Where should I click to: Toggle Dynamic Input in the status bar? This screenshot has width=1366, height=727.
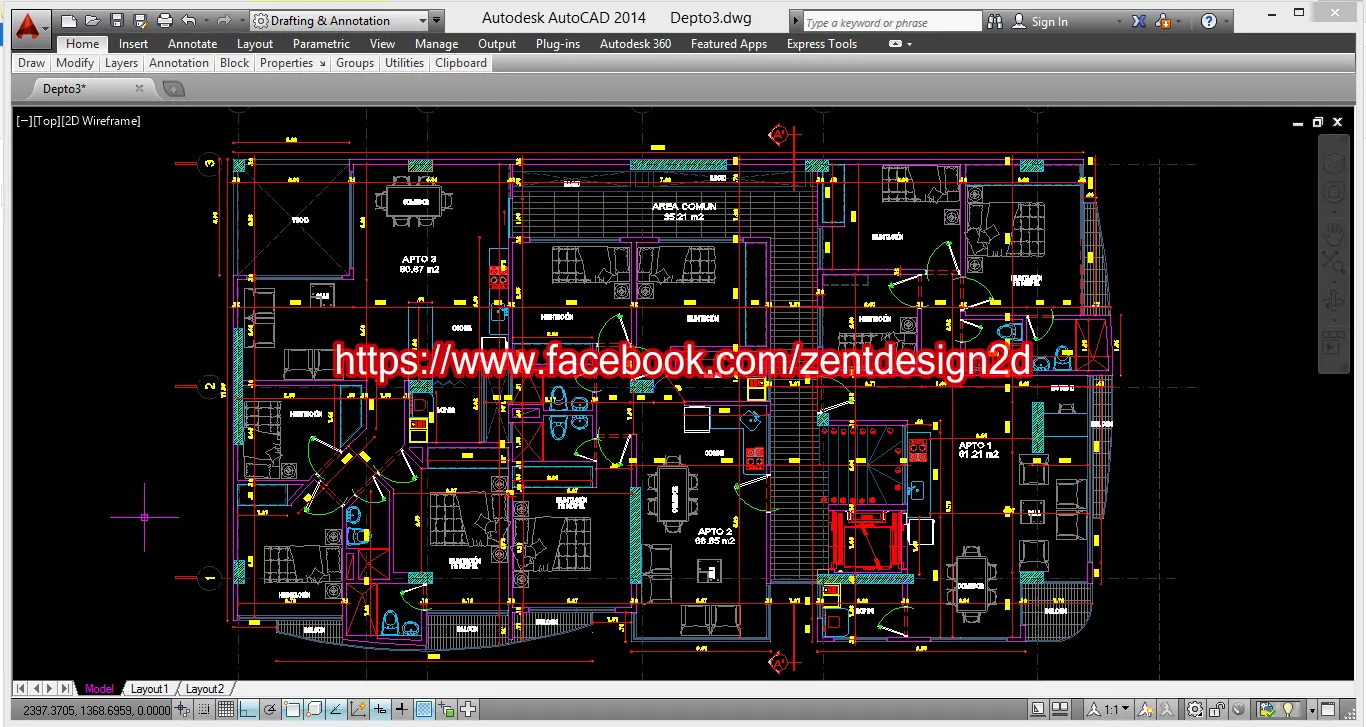[380, 710]
